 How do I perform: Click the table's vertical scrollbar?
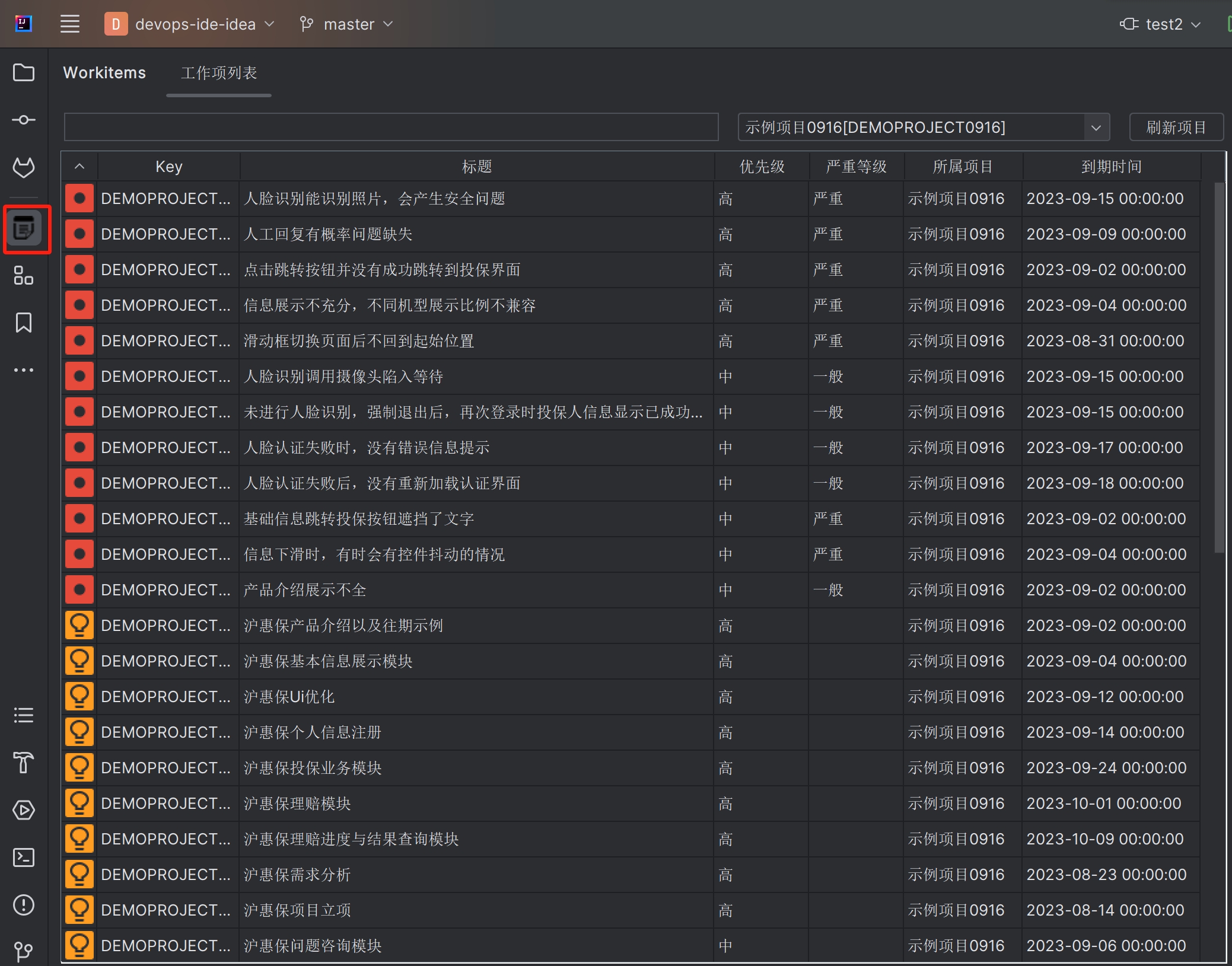click(x=1220, y=368)
